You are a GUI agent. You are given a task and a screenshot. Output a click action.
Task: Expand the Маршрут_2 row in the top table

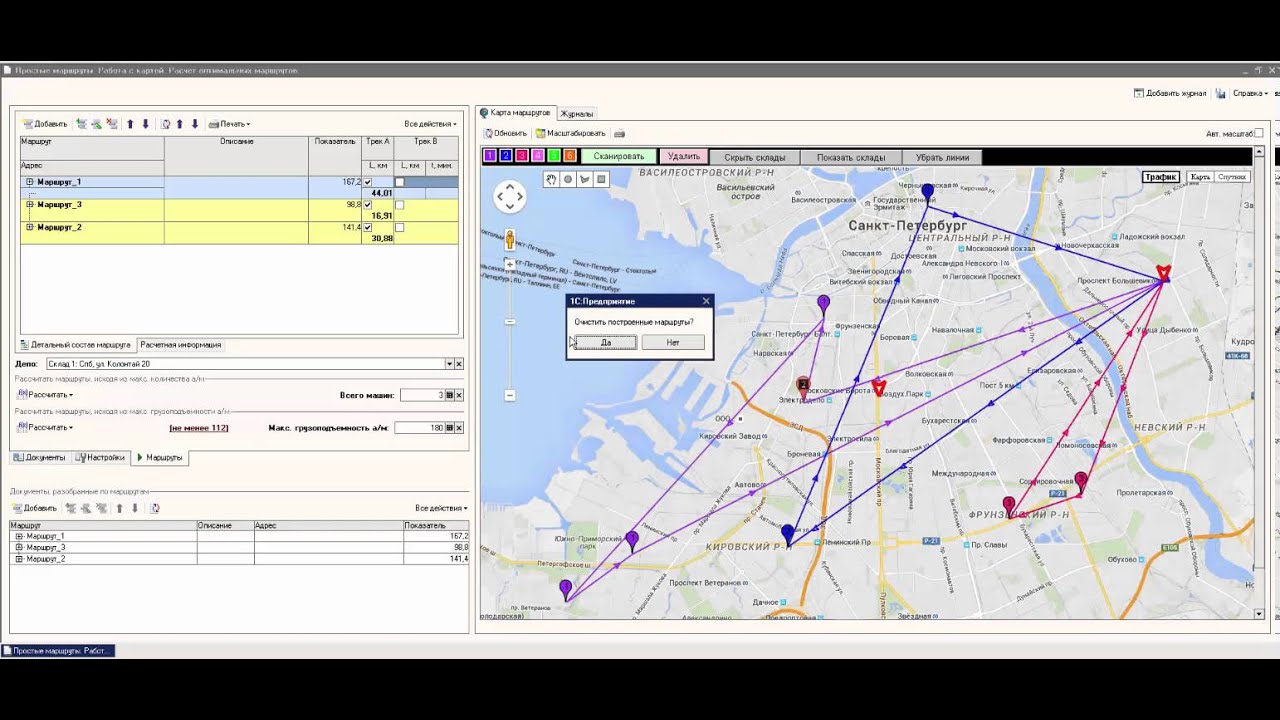coord(30,227)
